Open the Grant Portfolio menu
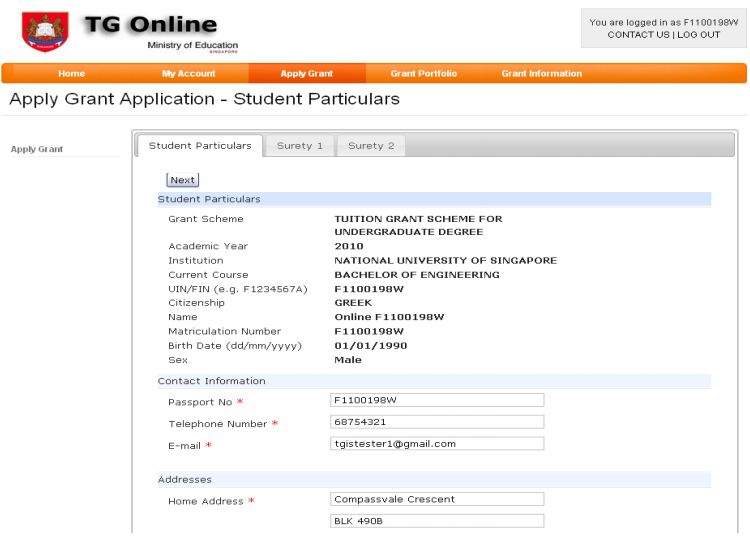Image resolution: width=750 pixels, height=541 pixels. (423, 74)
